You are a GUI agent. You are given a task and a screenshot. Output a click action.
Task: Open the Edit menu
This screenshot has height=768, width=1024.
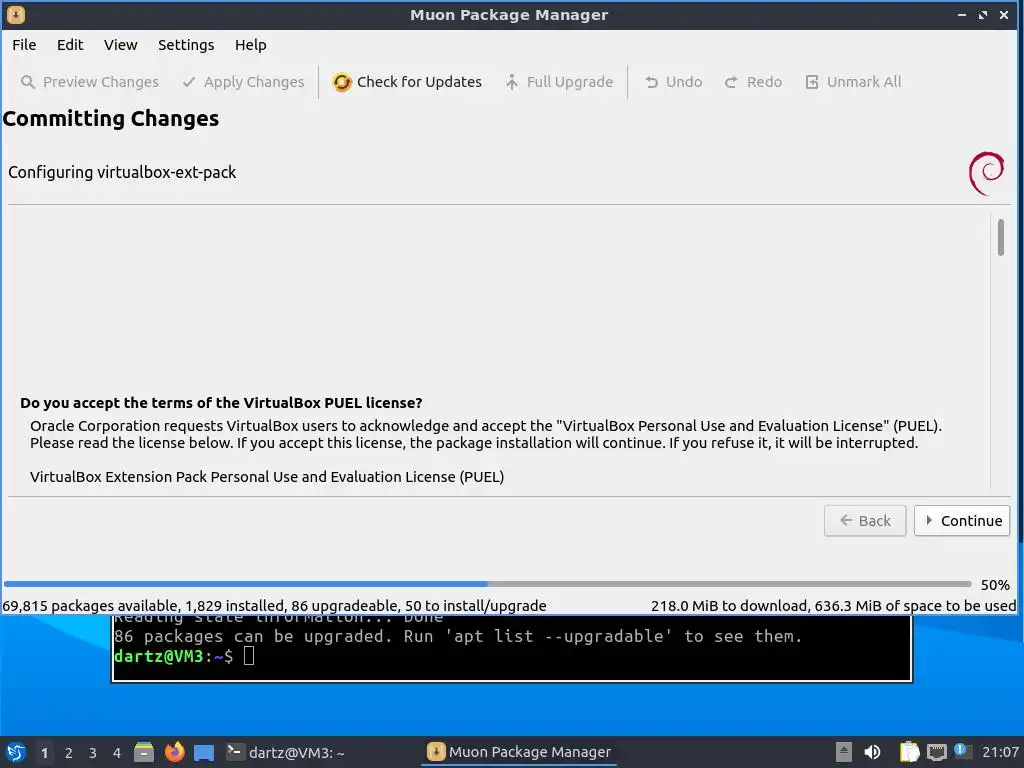coord(70,44)
